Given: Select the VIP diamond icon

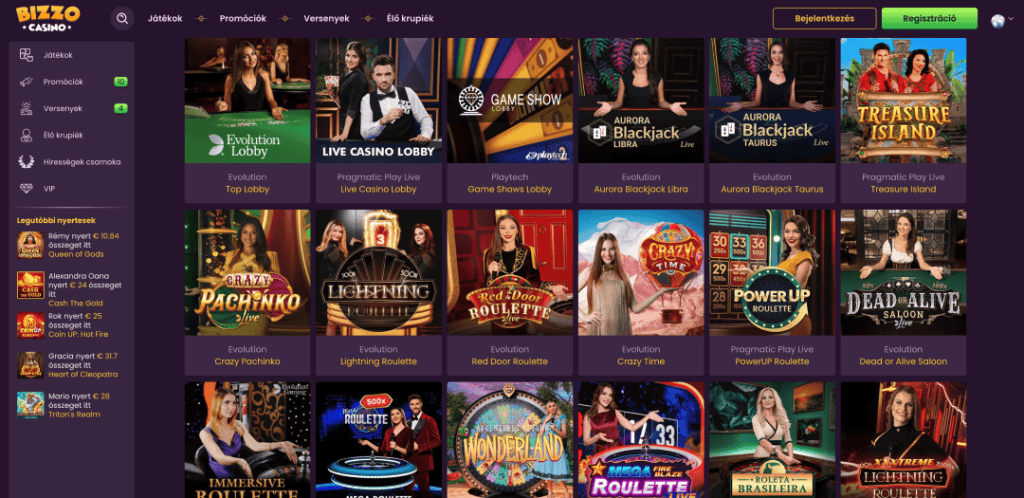Looking at the screenshot, I should [x=26, y=188].
